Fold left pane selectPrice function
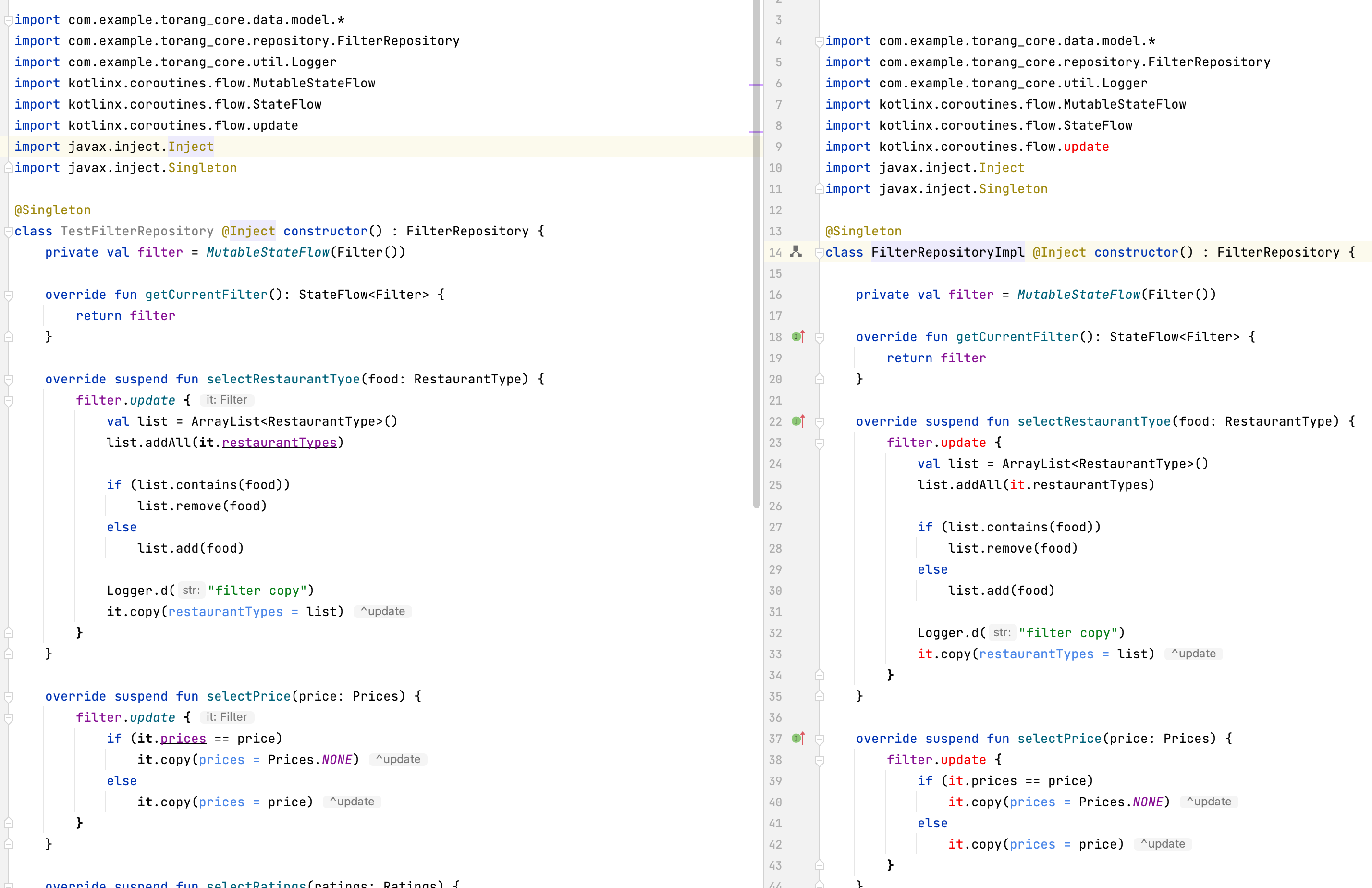 point(9,697)
